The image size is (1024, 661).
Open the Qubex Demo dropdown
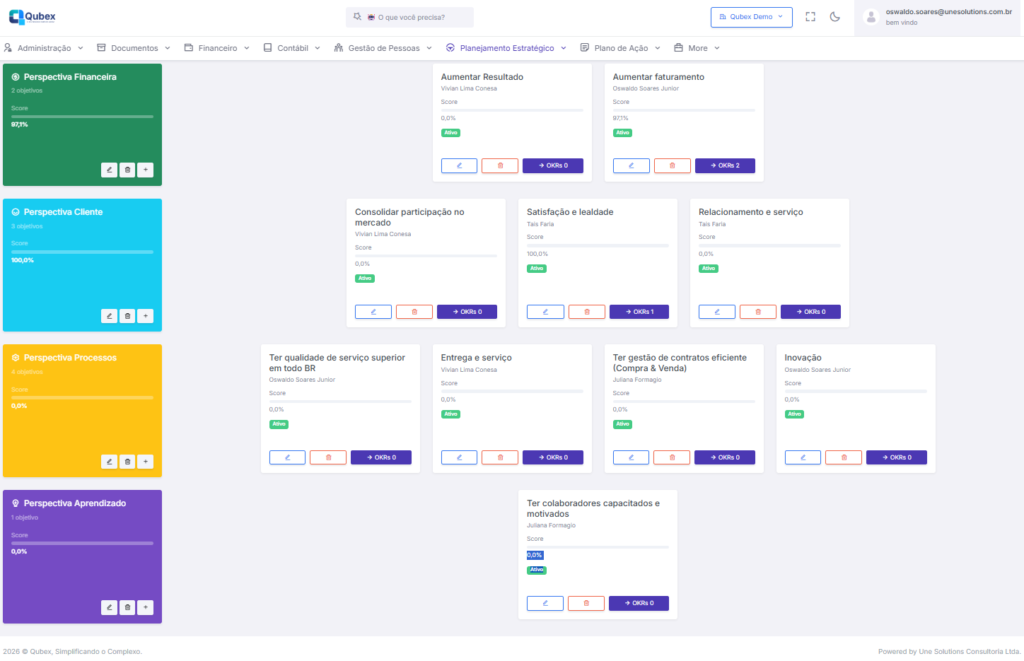[751, 17]
